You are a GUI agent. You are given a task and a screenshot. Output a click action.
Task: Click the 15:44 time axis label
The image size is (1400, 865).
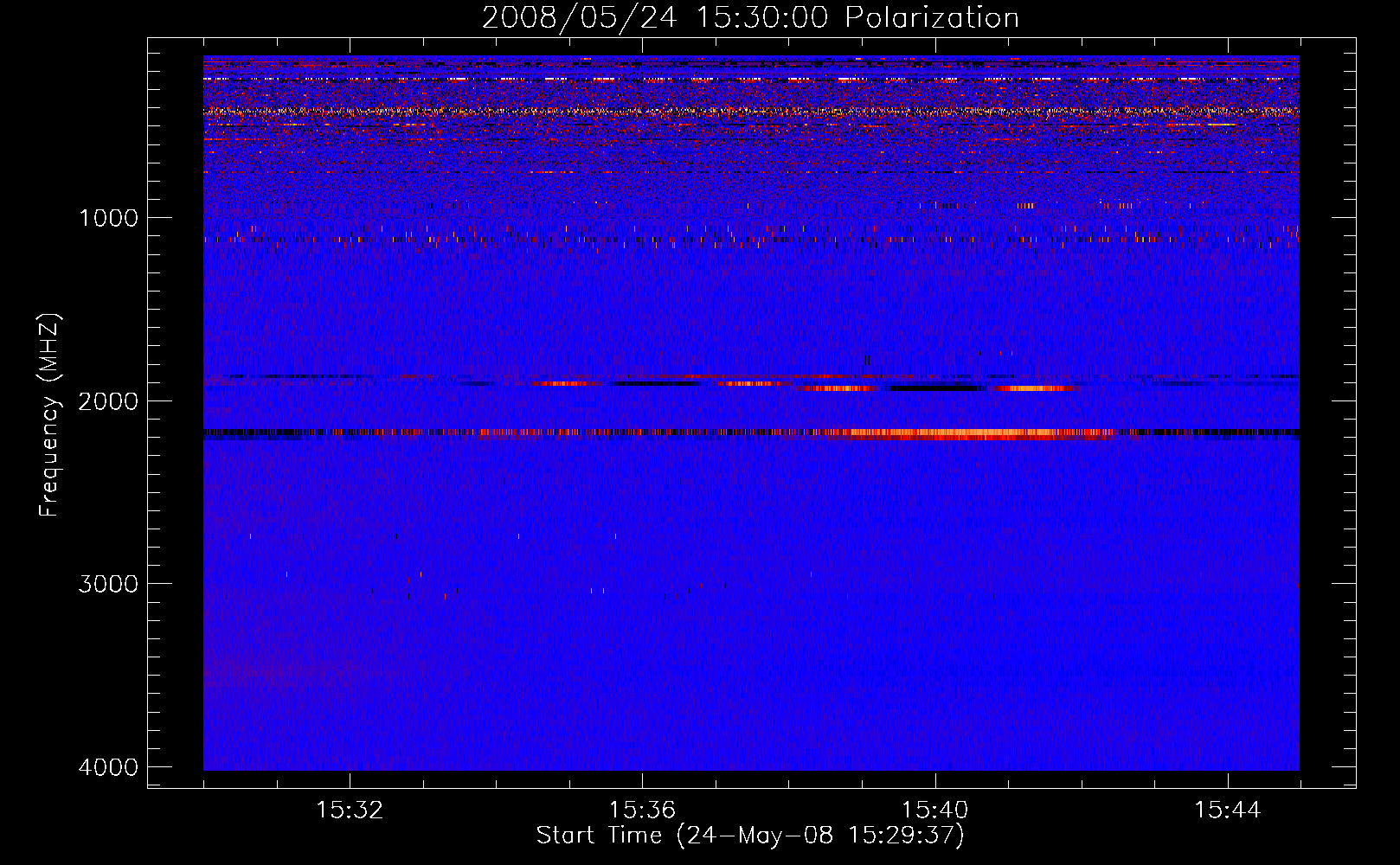click(x=1227, y=811)
